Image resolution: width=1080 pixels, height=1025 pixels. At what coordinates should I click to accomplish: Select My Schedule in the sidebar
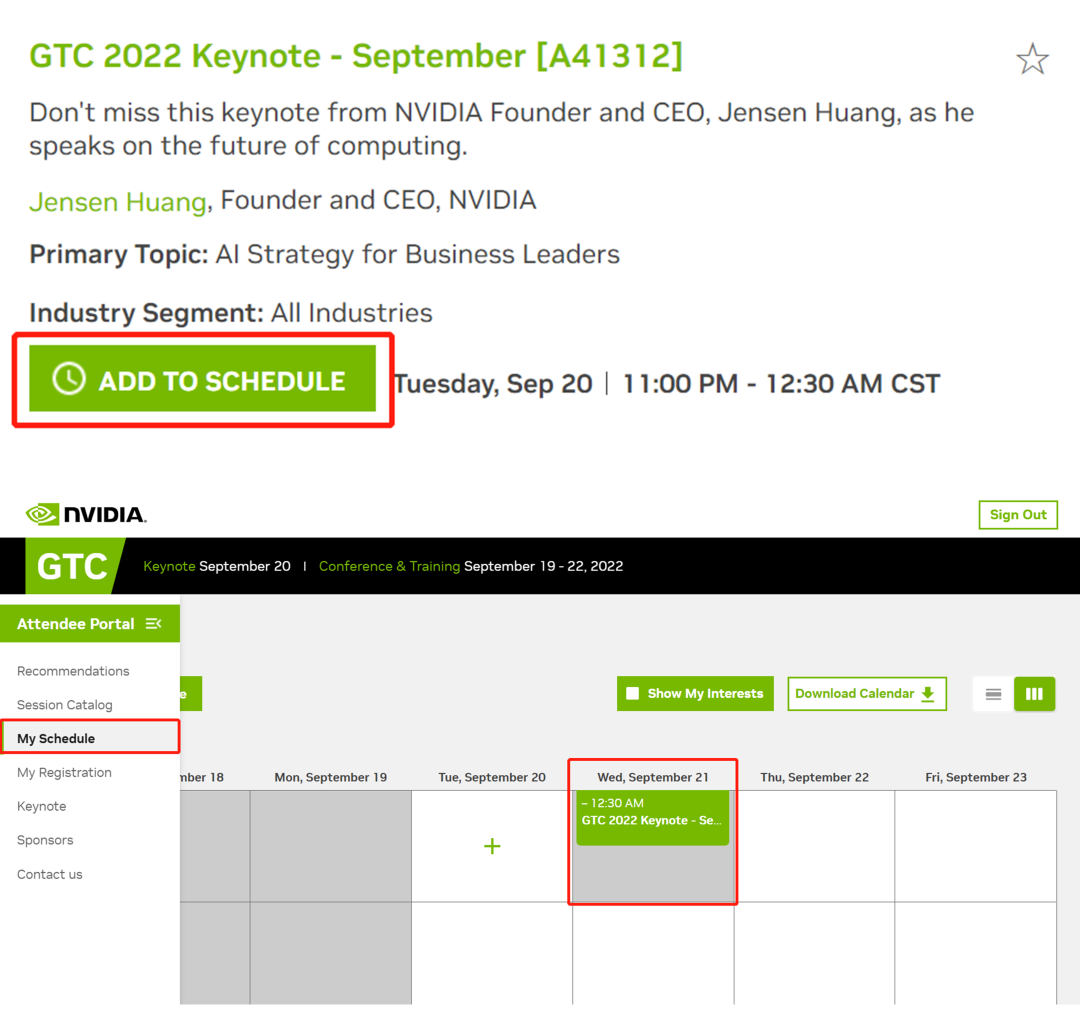pos(56,739)
